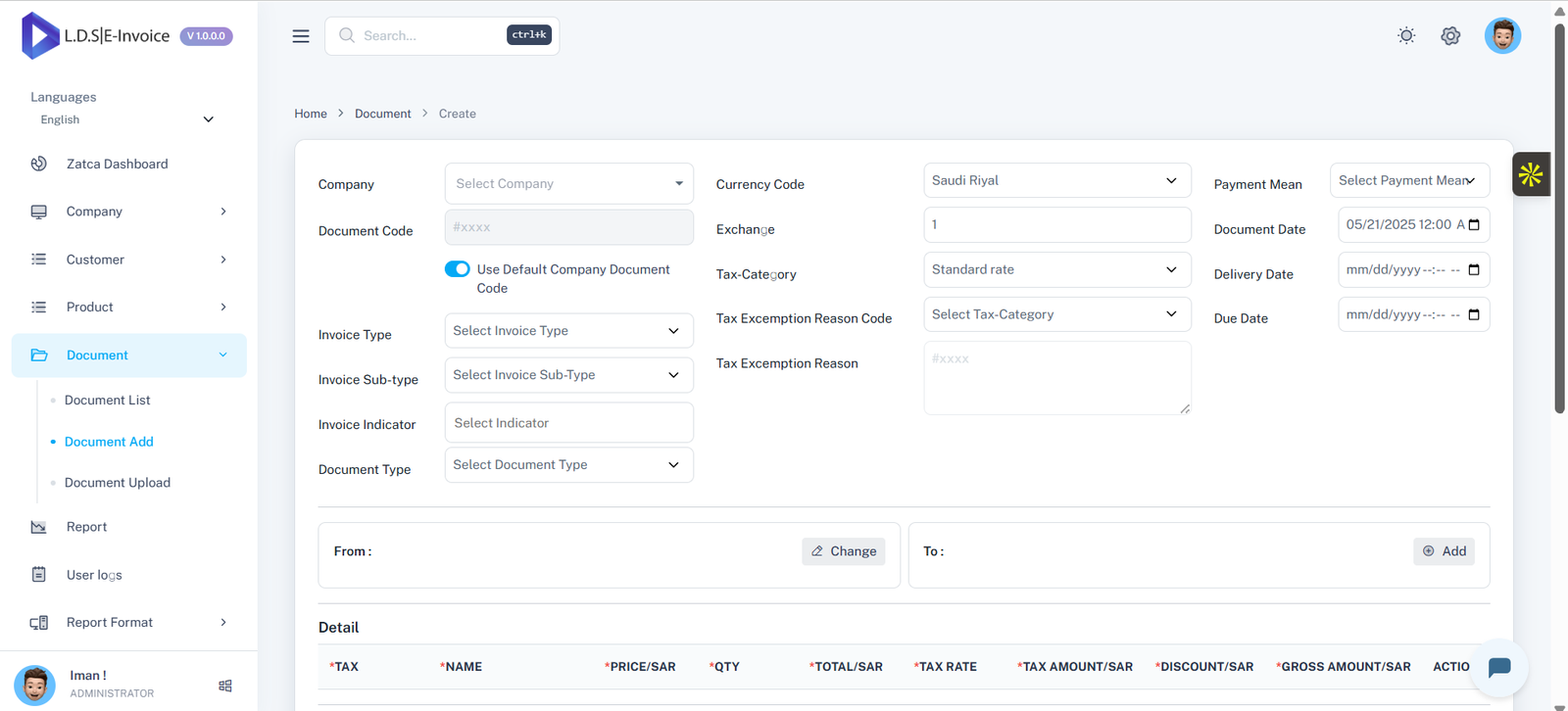Disable Use Default Company Document Code toggle
Viewport: 1568px width, 711px height.
coord(458,269)
